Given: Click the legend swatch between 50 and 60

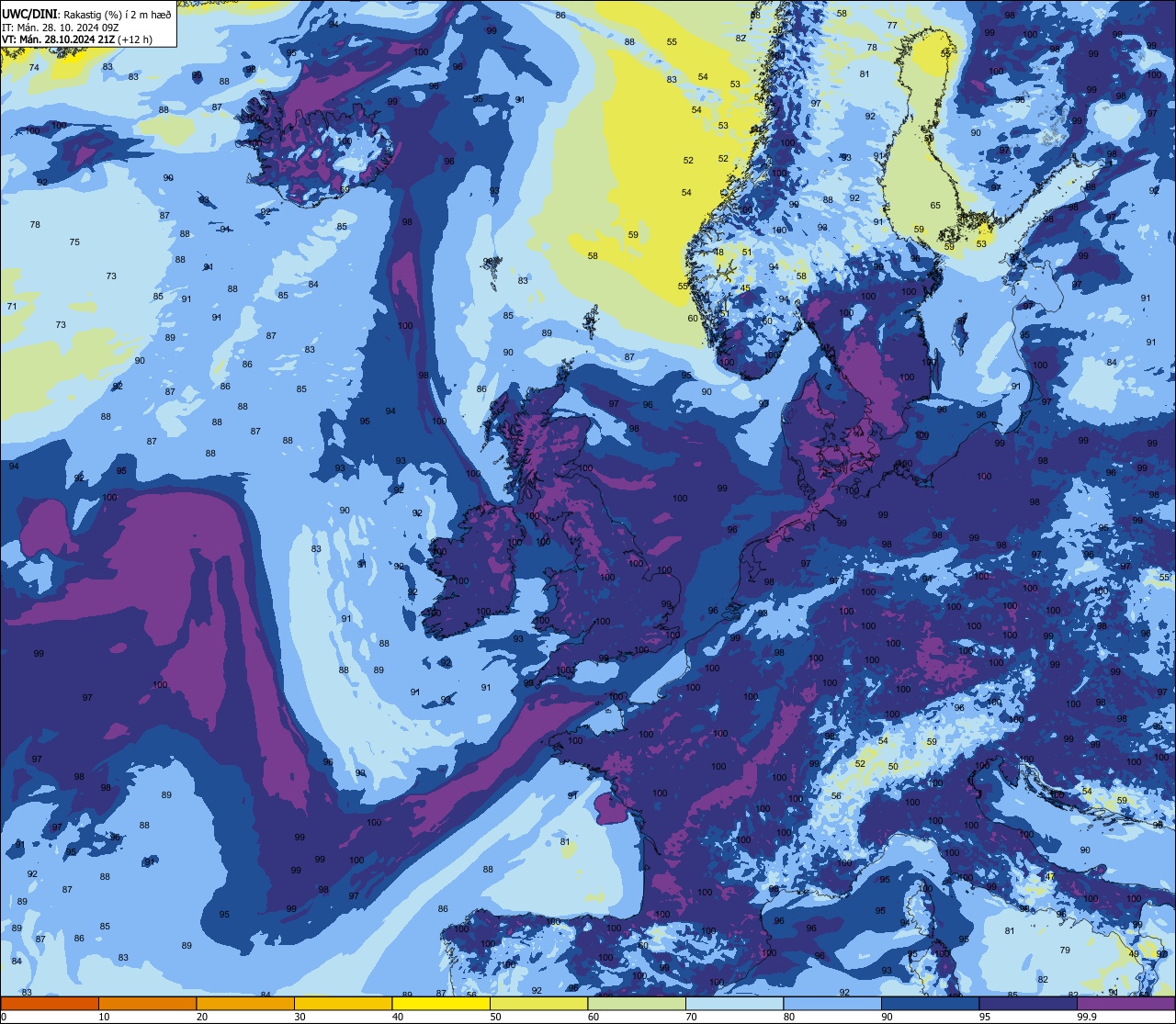Looking at the screenshot, I should click(538, 1003).
